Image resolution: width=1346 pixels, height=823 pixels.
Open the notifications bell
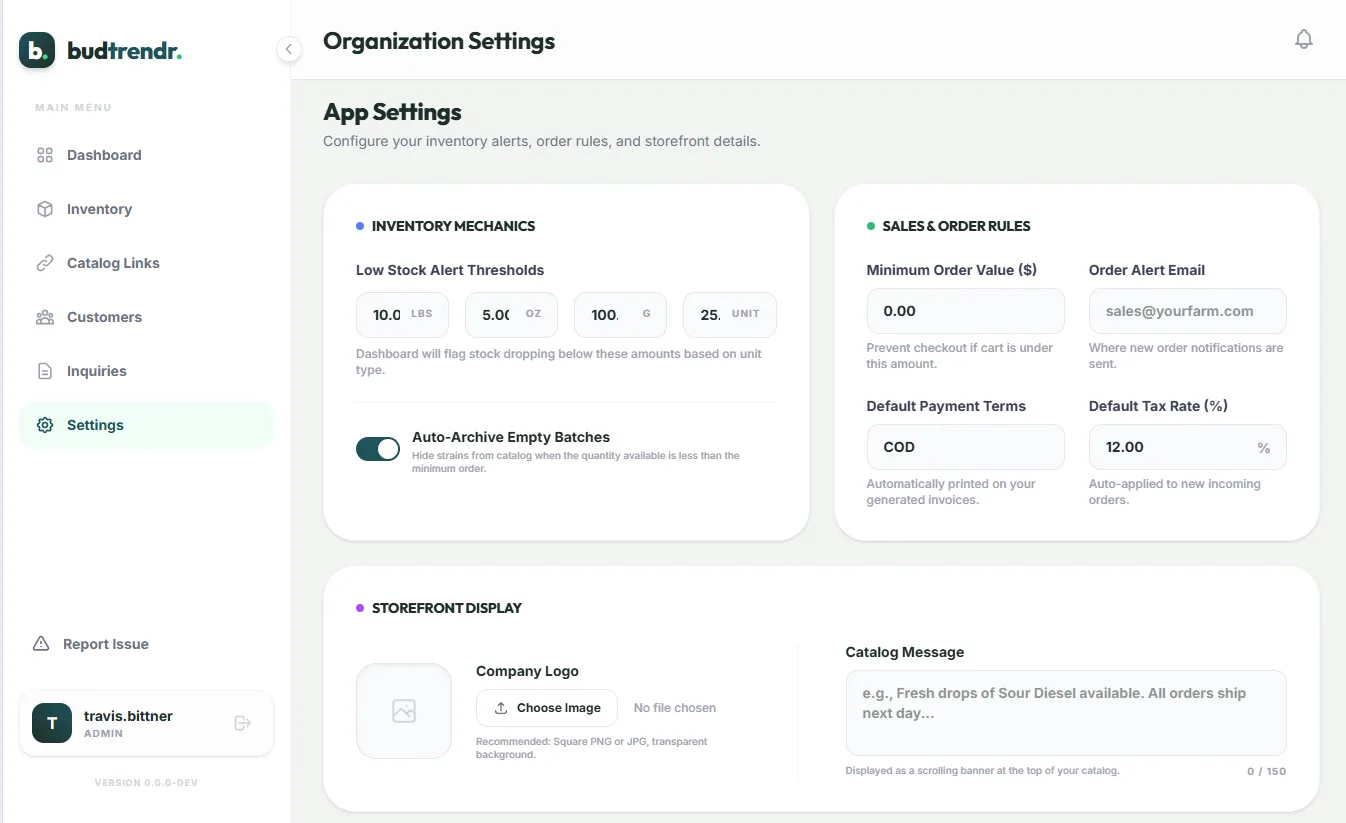pyautogui.click(x=1303, y=39)
